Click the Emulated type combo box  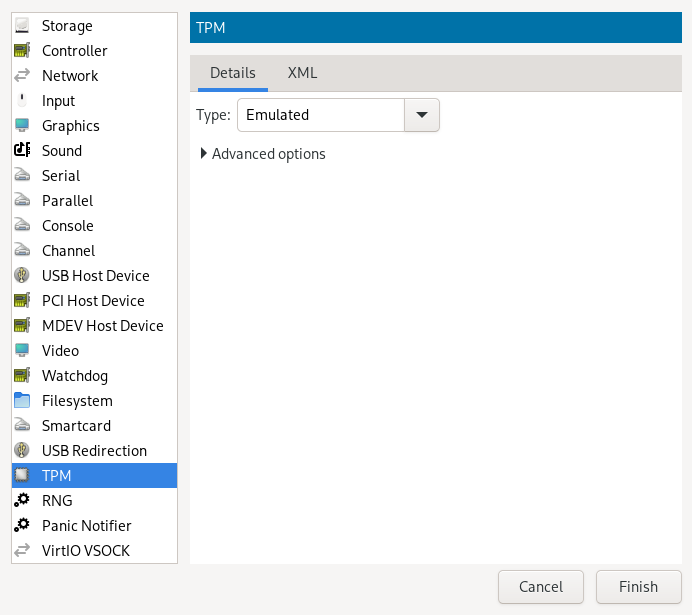pos(320,115)
